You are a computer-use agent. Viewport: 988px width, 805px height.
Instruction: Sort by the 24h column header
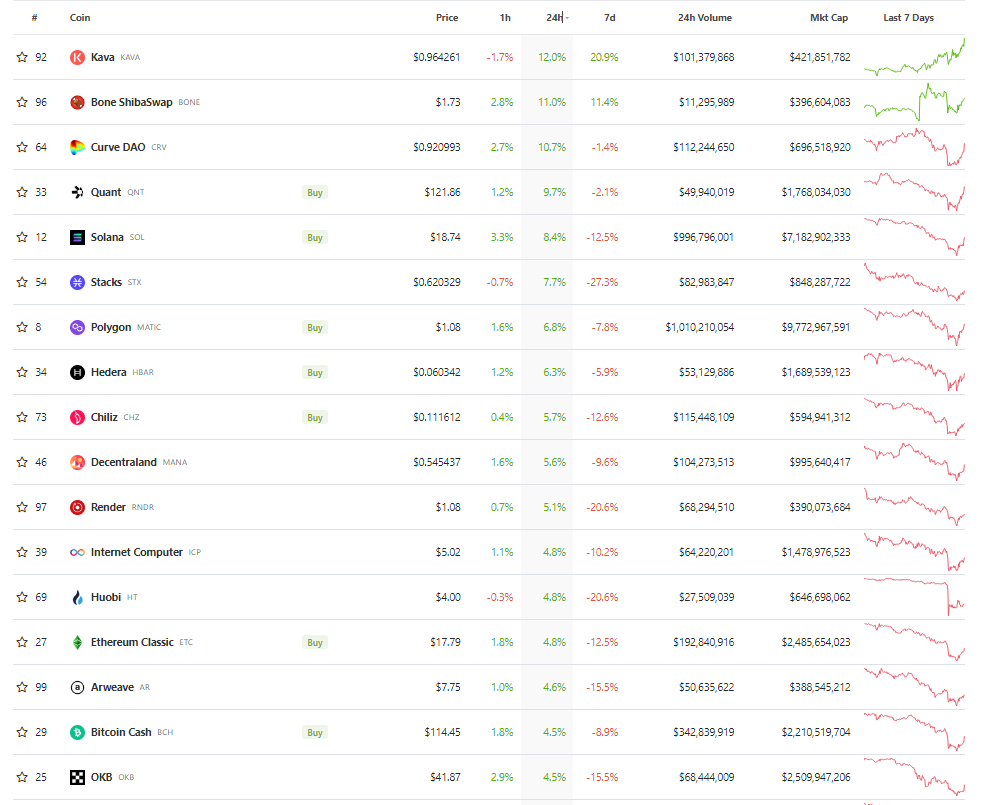(554, 18)
